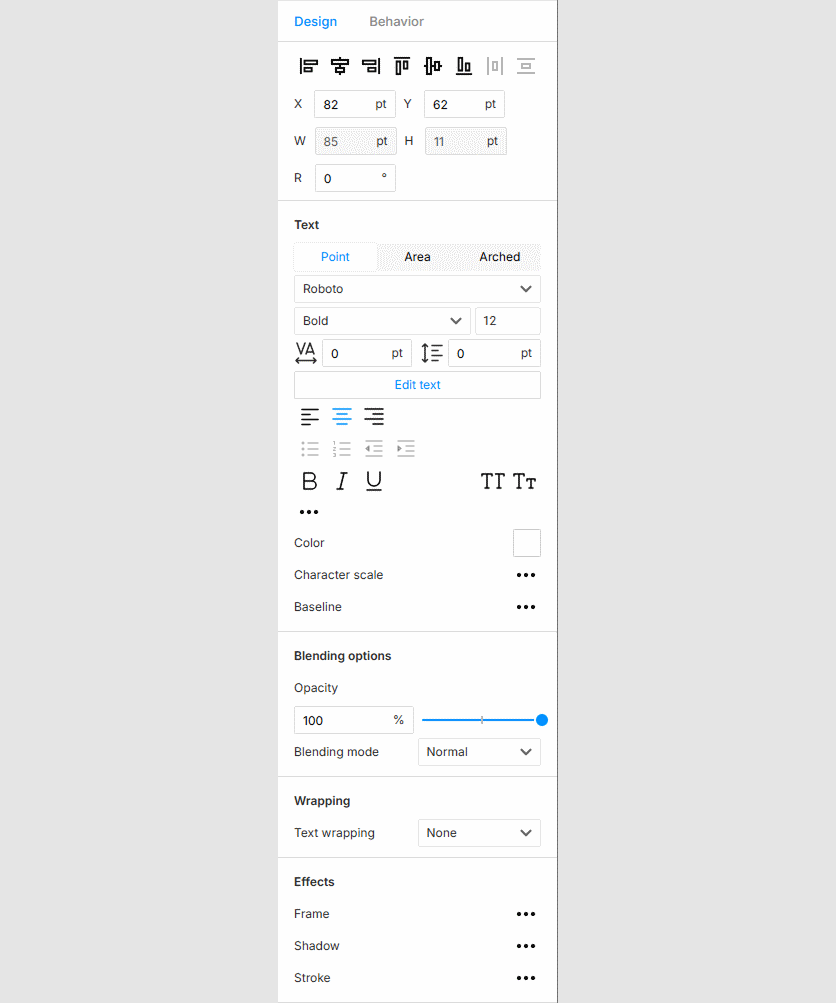Set text alignment to left

[309, 416]
